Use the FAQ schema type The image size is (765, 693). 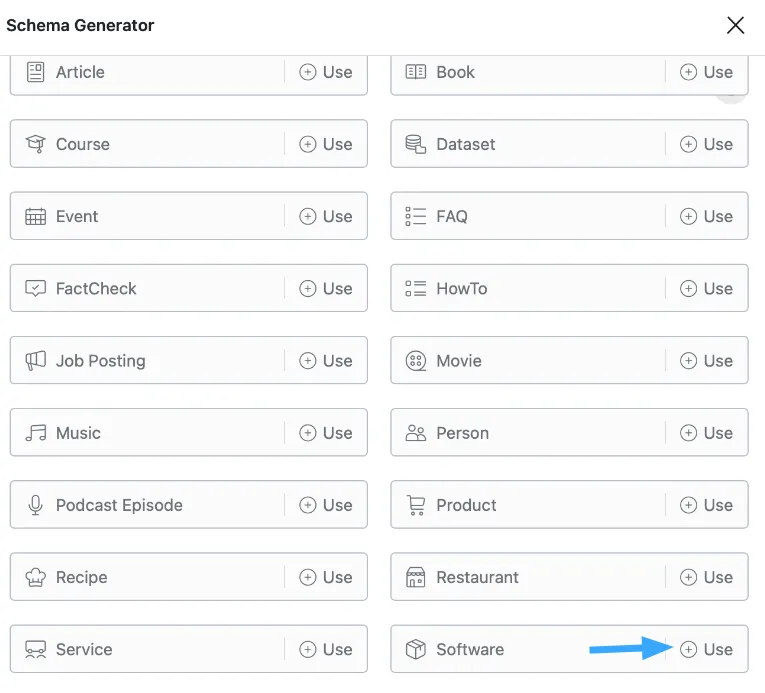click(706, 216)
